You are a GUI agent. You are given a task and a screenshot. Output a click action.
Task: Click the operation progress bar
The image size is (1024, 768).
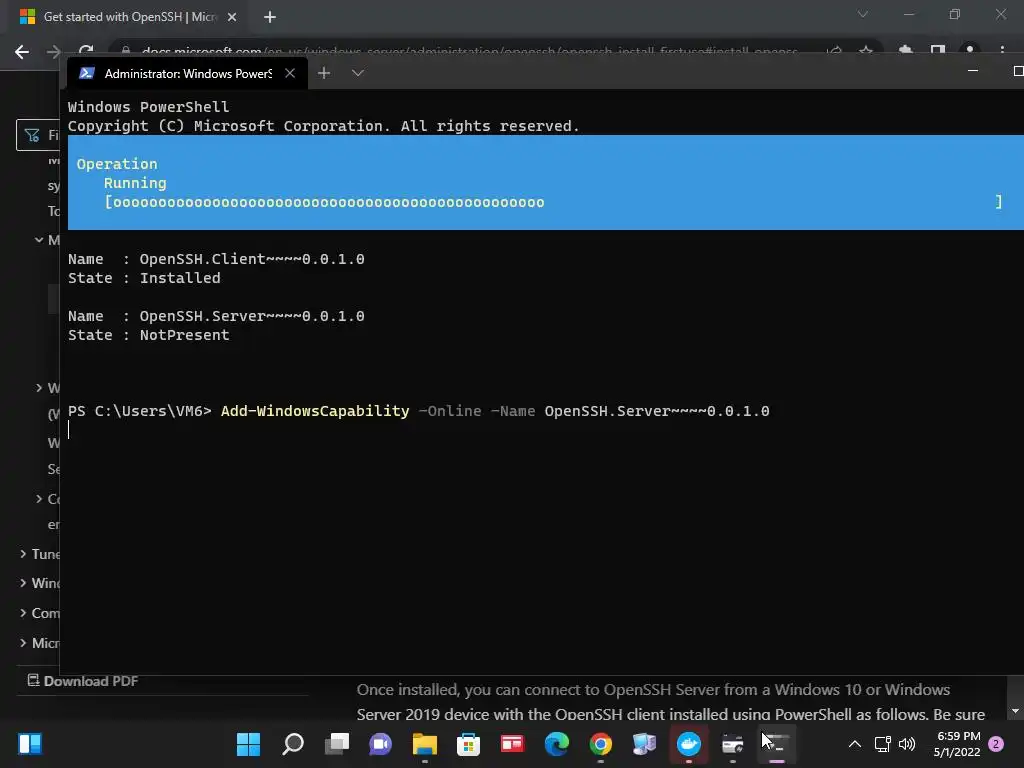[x=553, y=202]
